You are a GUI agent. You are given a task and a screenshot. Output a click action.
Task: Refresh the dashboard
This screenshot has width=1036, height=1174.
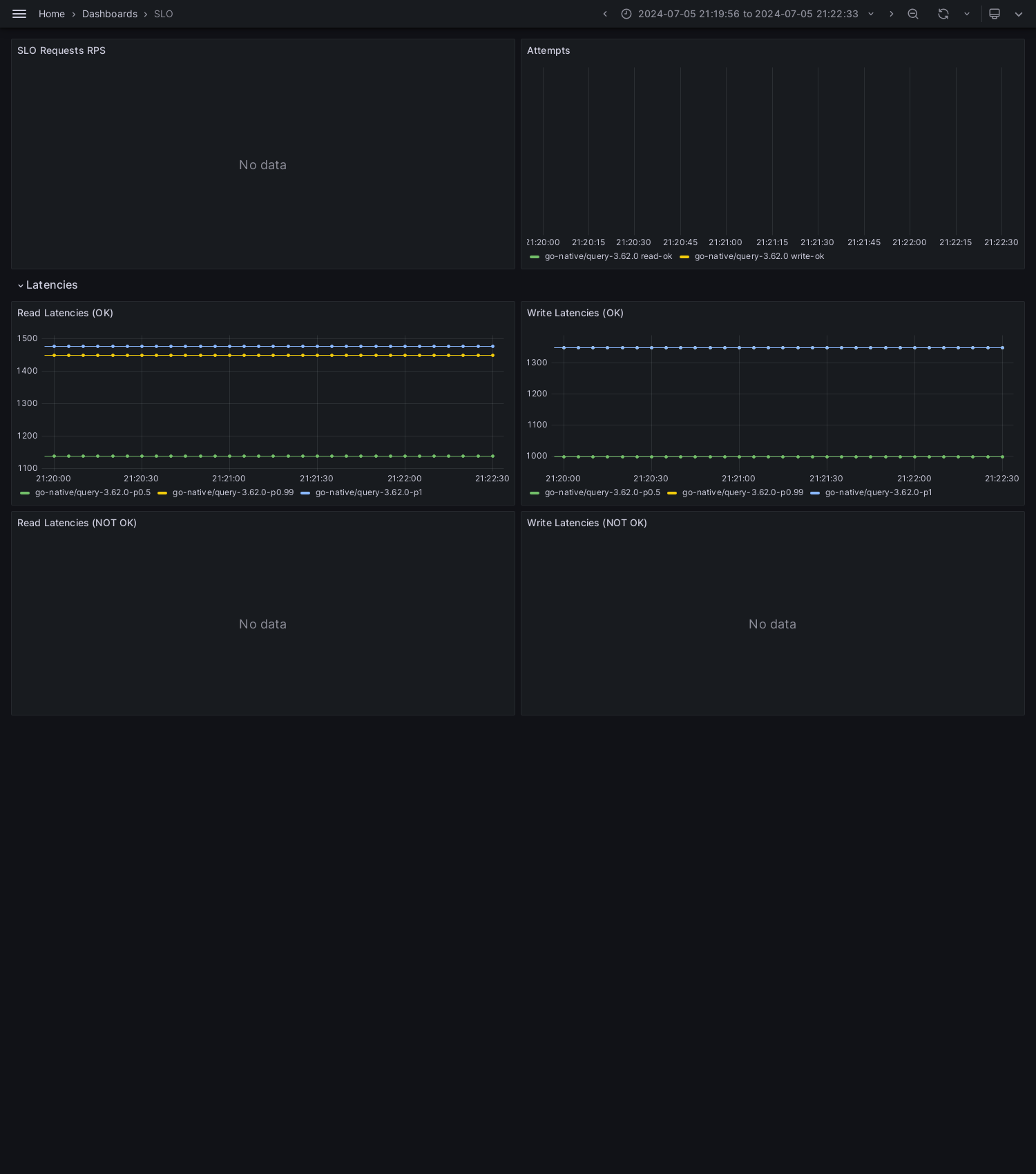(x=943, y=14)
